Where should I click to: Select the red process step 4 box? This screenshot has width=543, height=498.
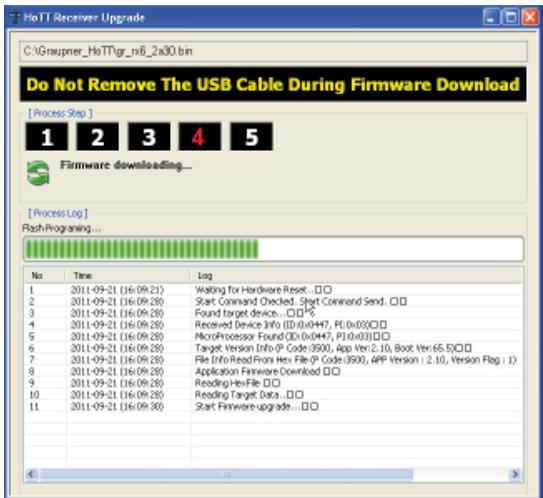pyautogui.click(x=200, y=136)
